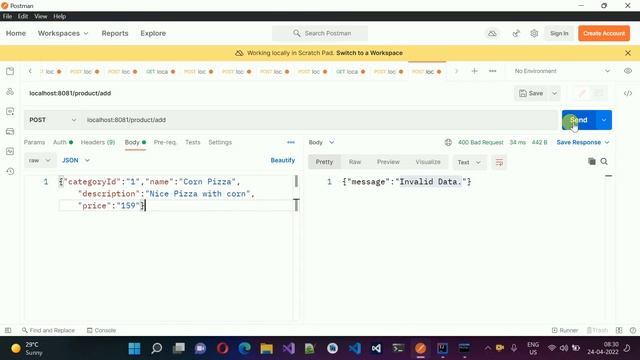
Task: Click the network globe icon in response
Action: tap(448, 142)
